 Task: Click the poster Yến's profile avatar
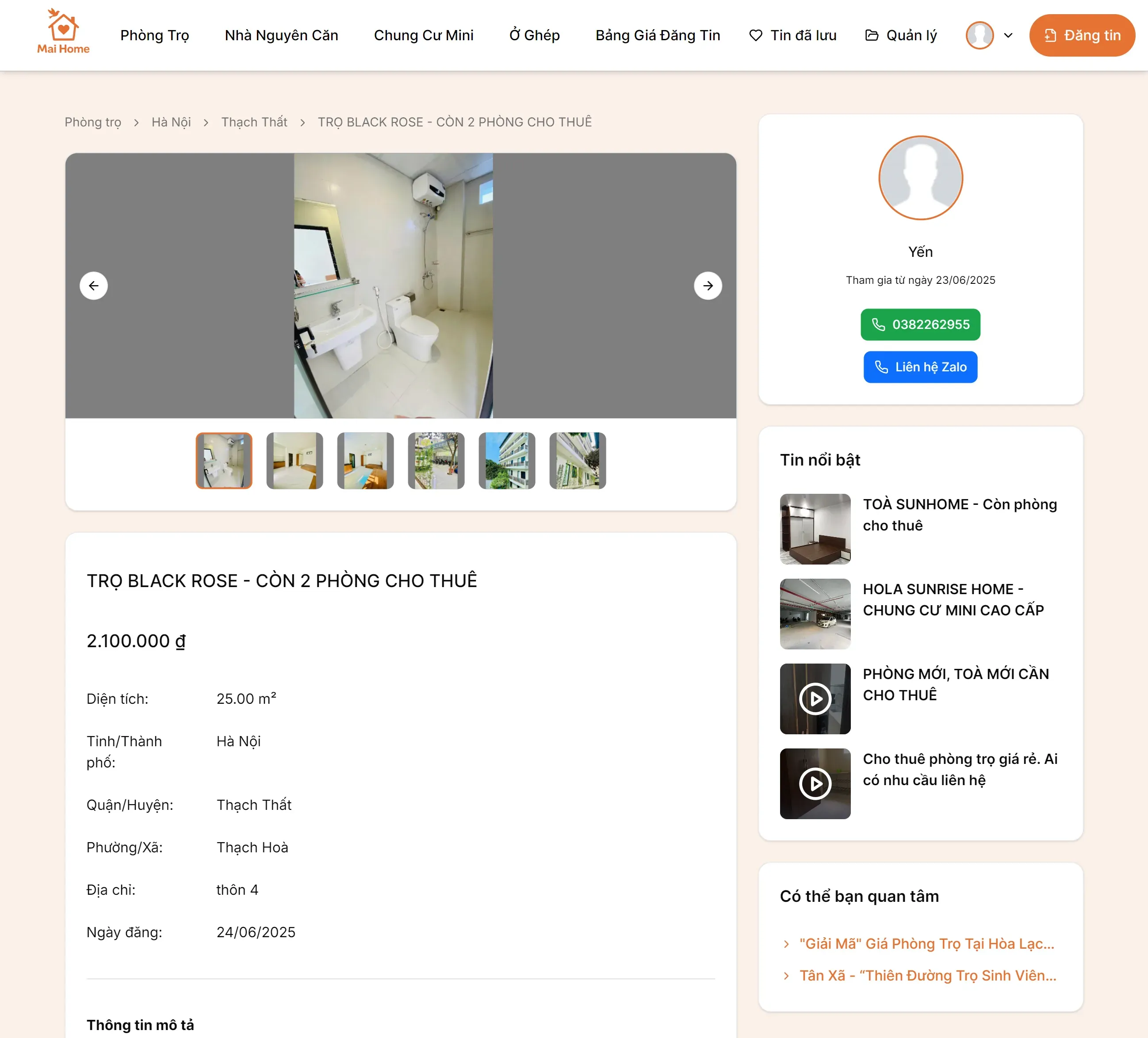pos(920,178)
